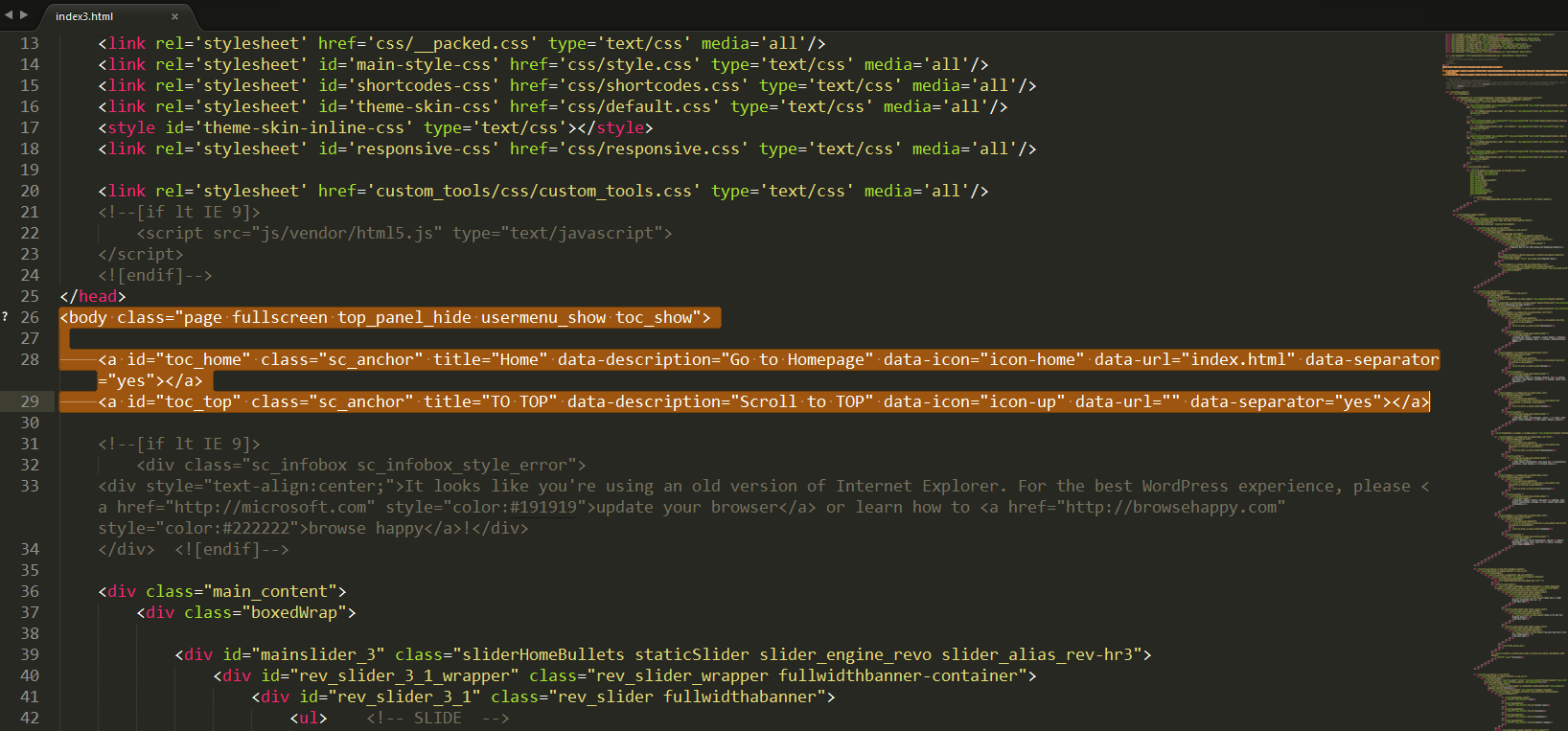This screenshot has width=1568, height=731.
Task: Click line number 36 in the gutter
Action: [30, 591]
